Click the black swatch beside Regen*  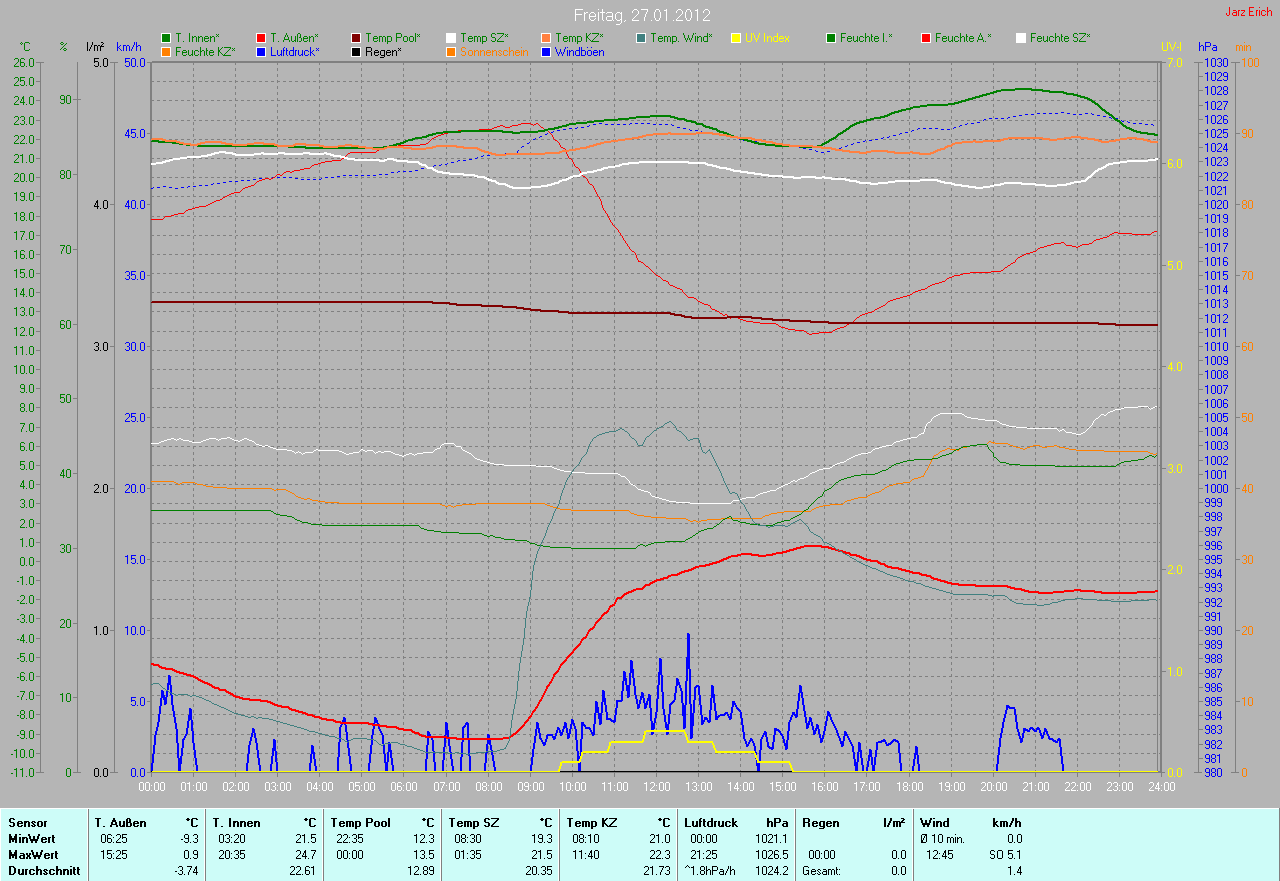356,51
